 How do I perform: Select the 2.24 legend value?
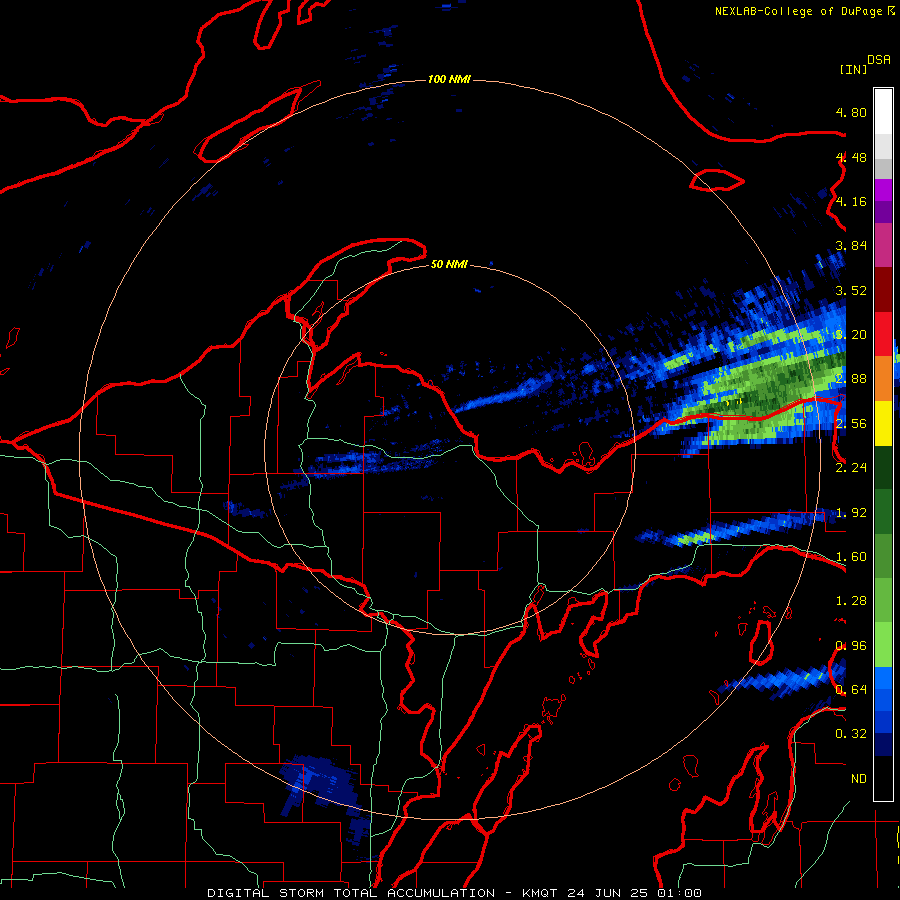pos(851,468)
